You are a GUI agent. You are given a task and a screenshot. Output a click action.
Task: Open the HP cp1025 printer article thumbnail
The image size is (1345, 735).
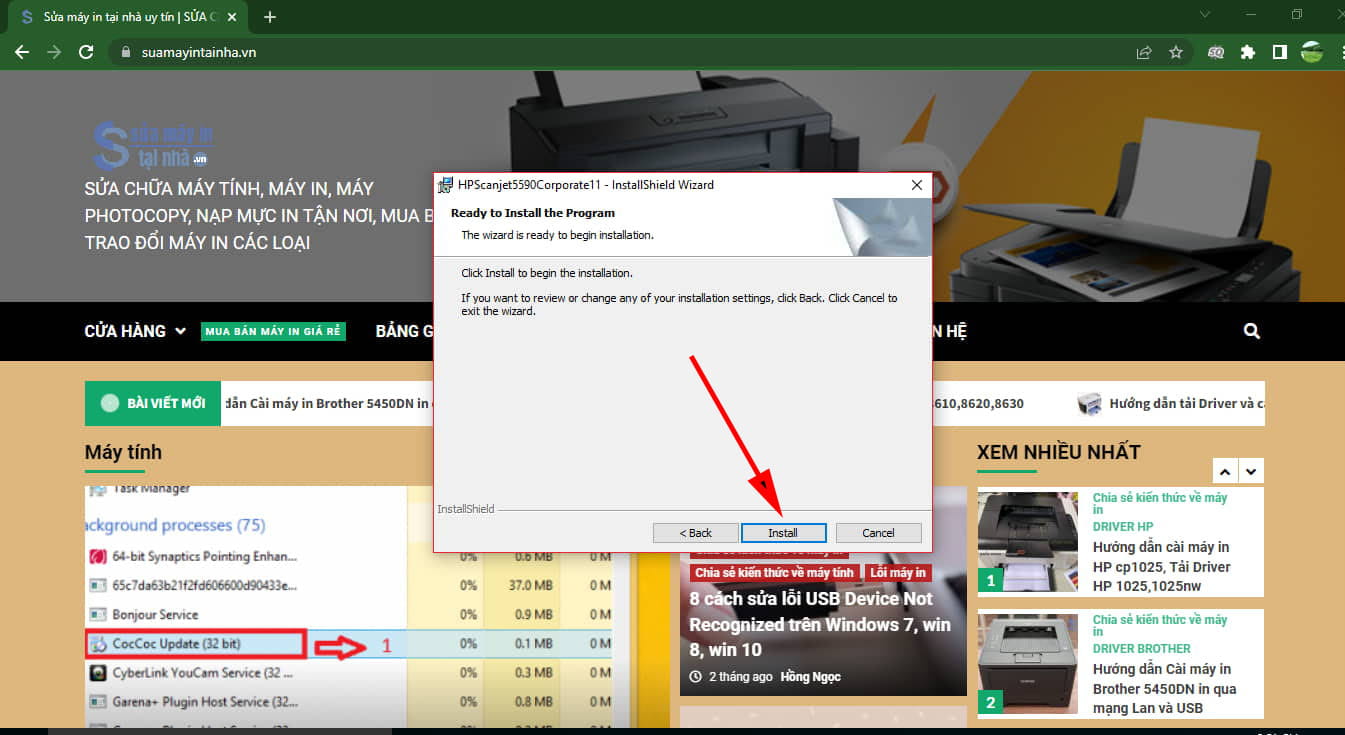click(1027, 542)
